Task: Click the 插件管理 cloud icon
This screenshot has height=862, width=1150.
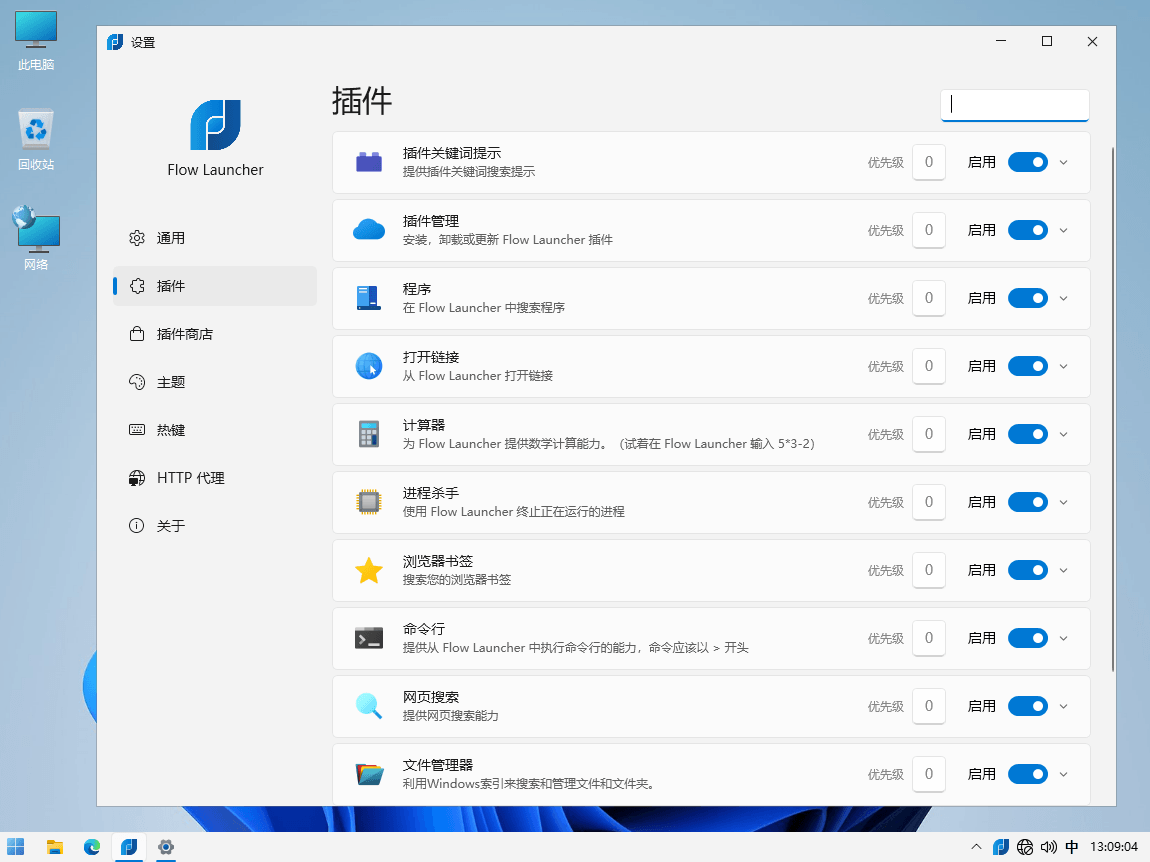Action: 369,230
